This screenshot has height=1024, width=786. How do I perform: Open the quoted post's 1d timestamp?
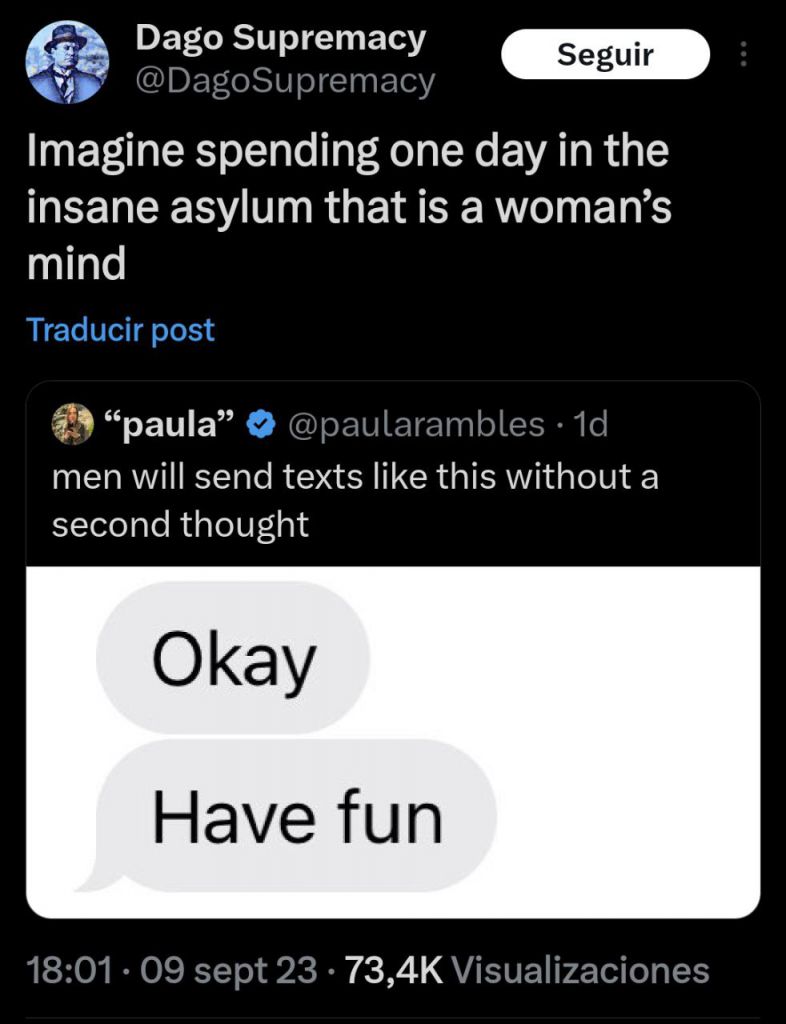tap(589, 424)
